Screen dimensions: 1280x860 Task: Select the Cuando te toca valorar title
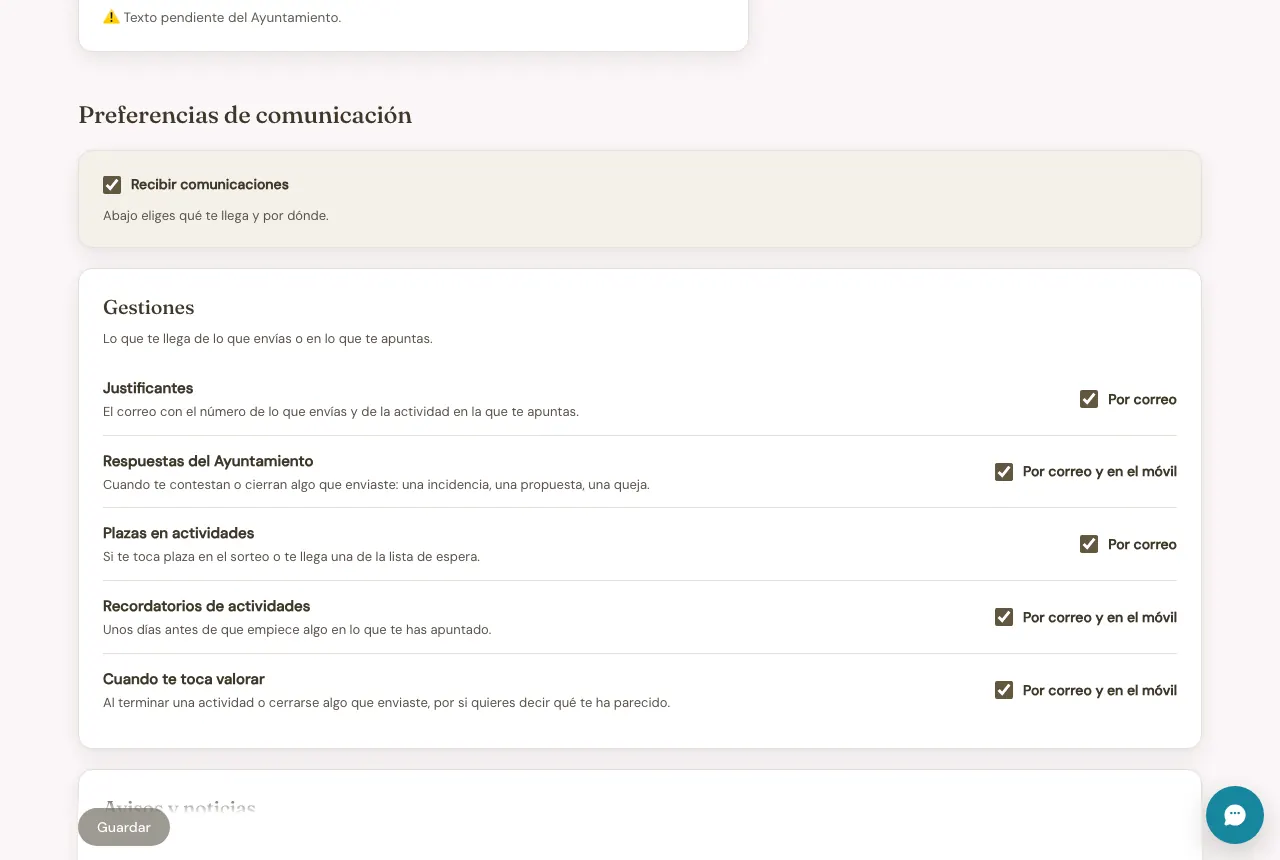click(184, 679)
